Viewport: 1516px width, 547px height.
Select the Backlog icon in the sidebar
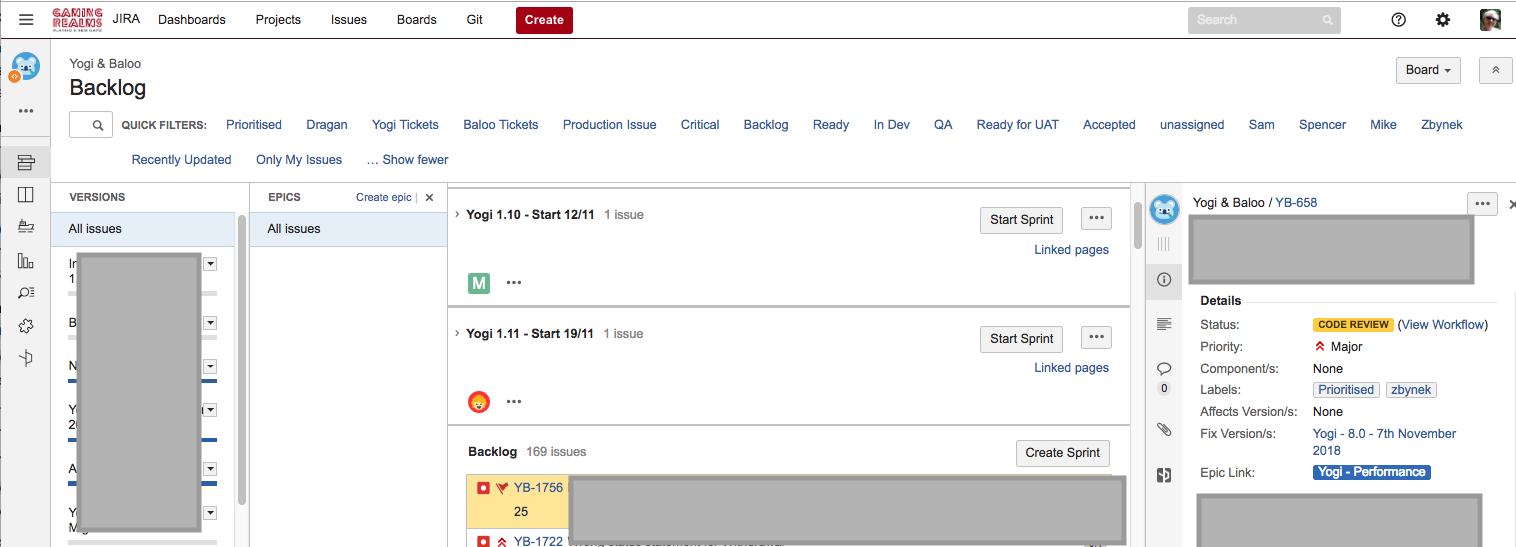pyautogui.click(x=26, y=162)
